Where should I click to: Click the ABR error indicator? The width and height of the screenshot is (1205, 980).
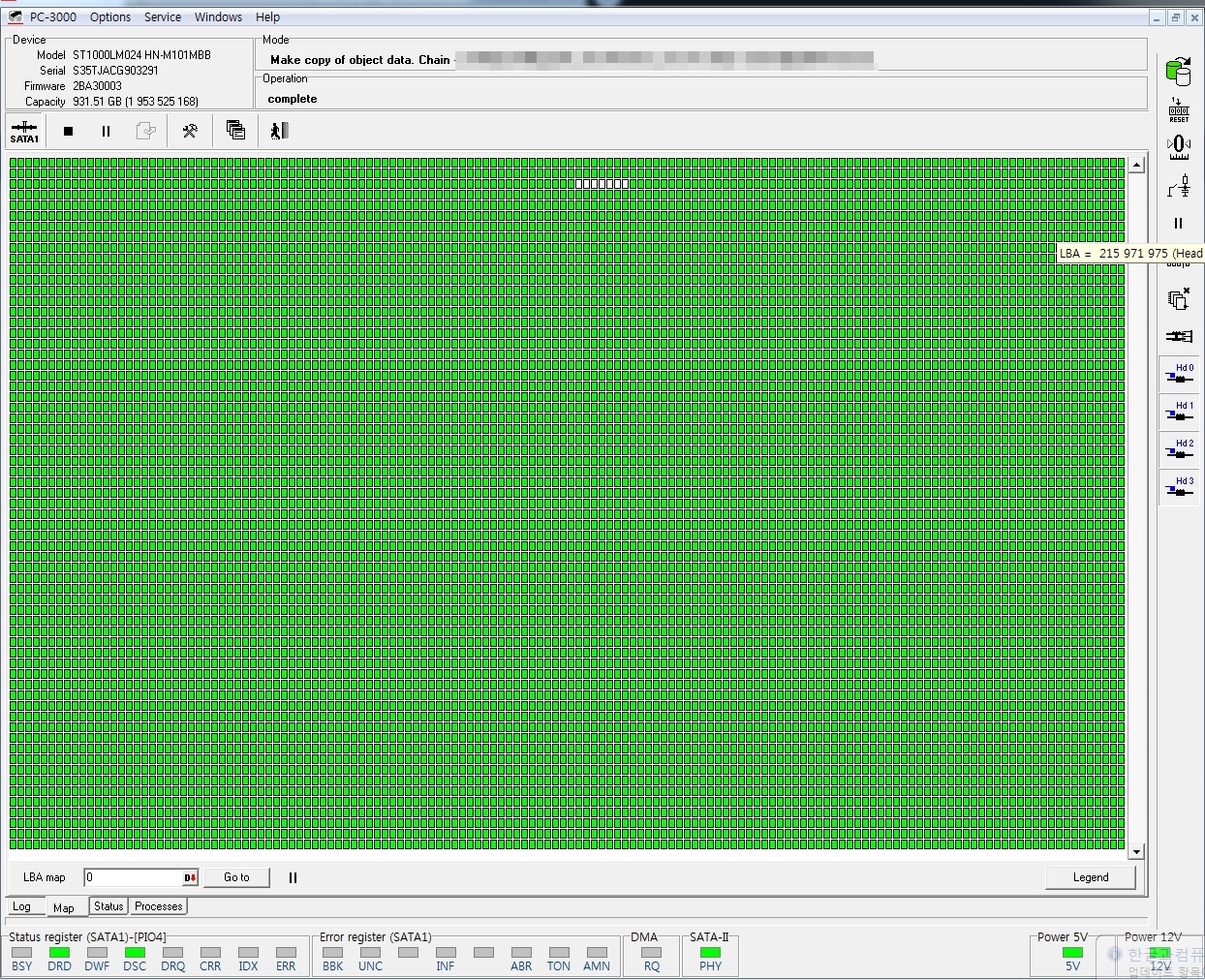click(521, 953)
